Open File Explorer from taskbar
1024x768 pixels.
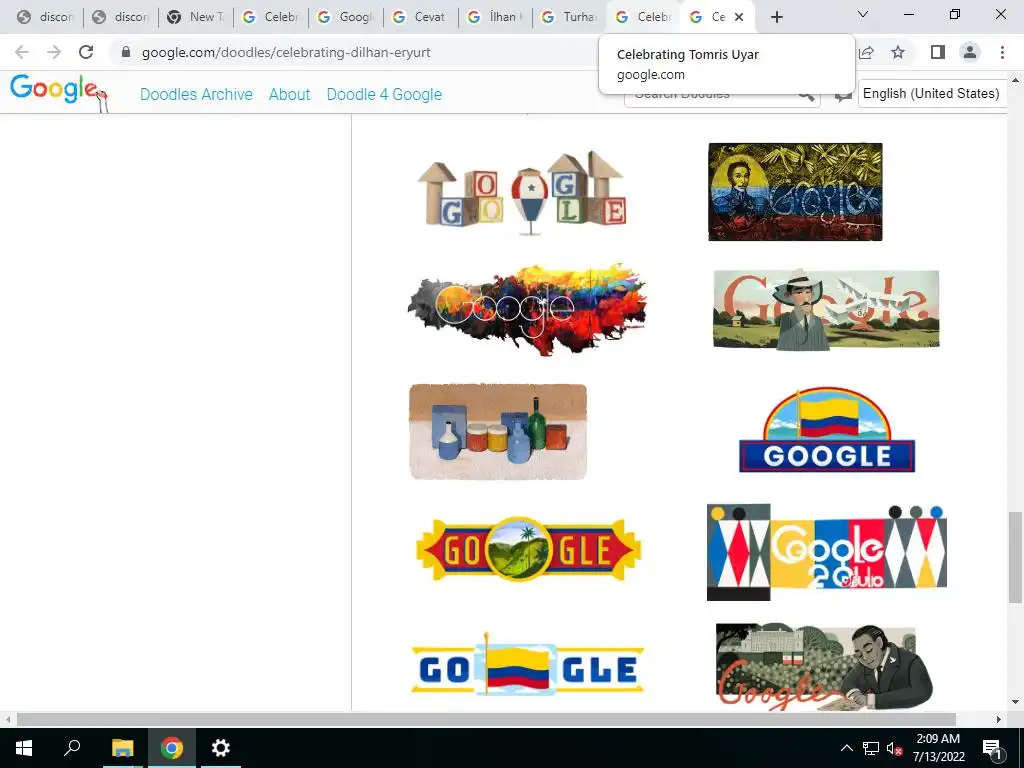pos(122,748)
